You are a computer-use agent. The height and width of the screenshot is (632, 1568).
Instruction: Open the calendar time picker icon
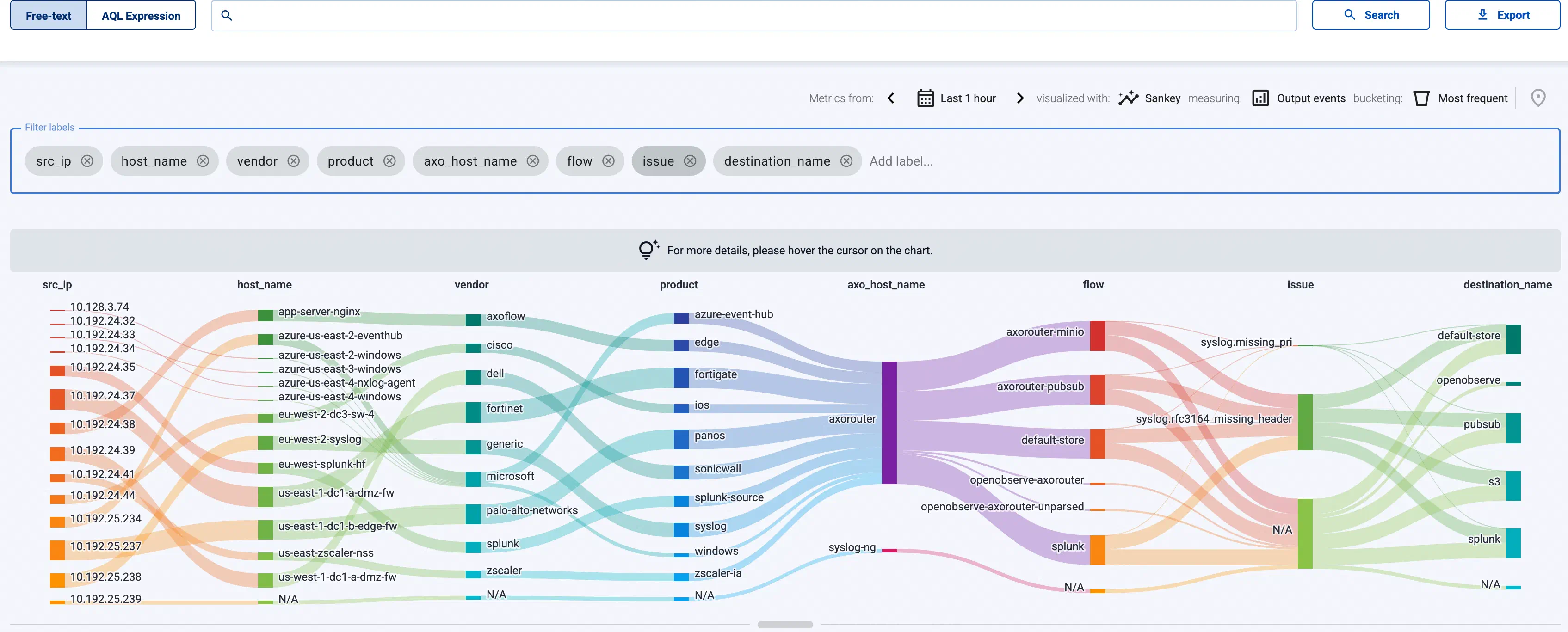click(x=925, y=98)
